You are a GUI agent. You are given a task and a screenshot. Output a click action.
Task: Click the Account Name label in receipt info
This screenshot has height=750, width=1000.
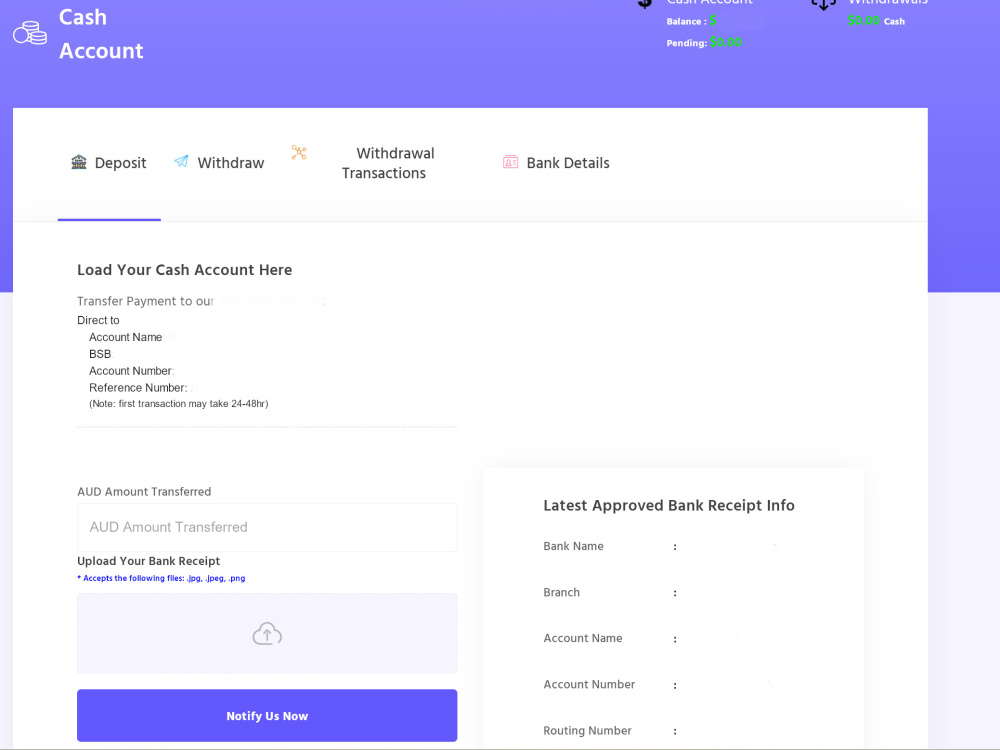click(x=583, y=638)
